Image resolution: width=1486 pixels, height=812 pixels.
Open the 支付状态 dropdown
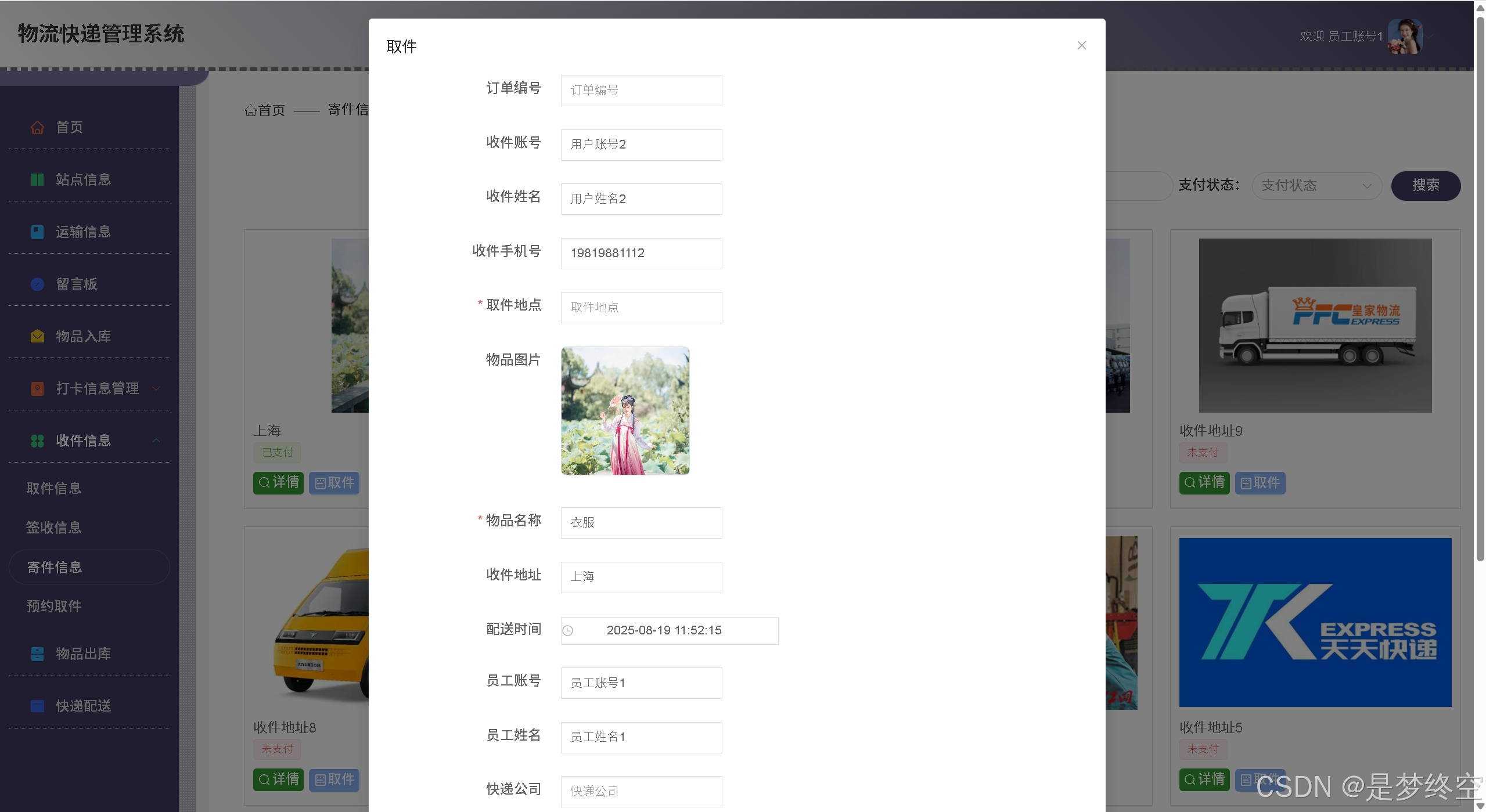[1316, 186]
